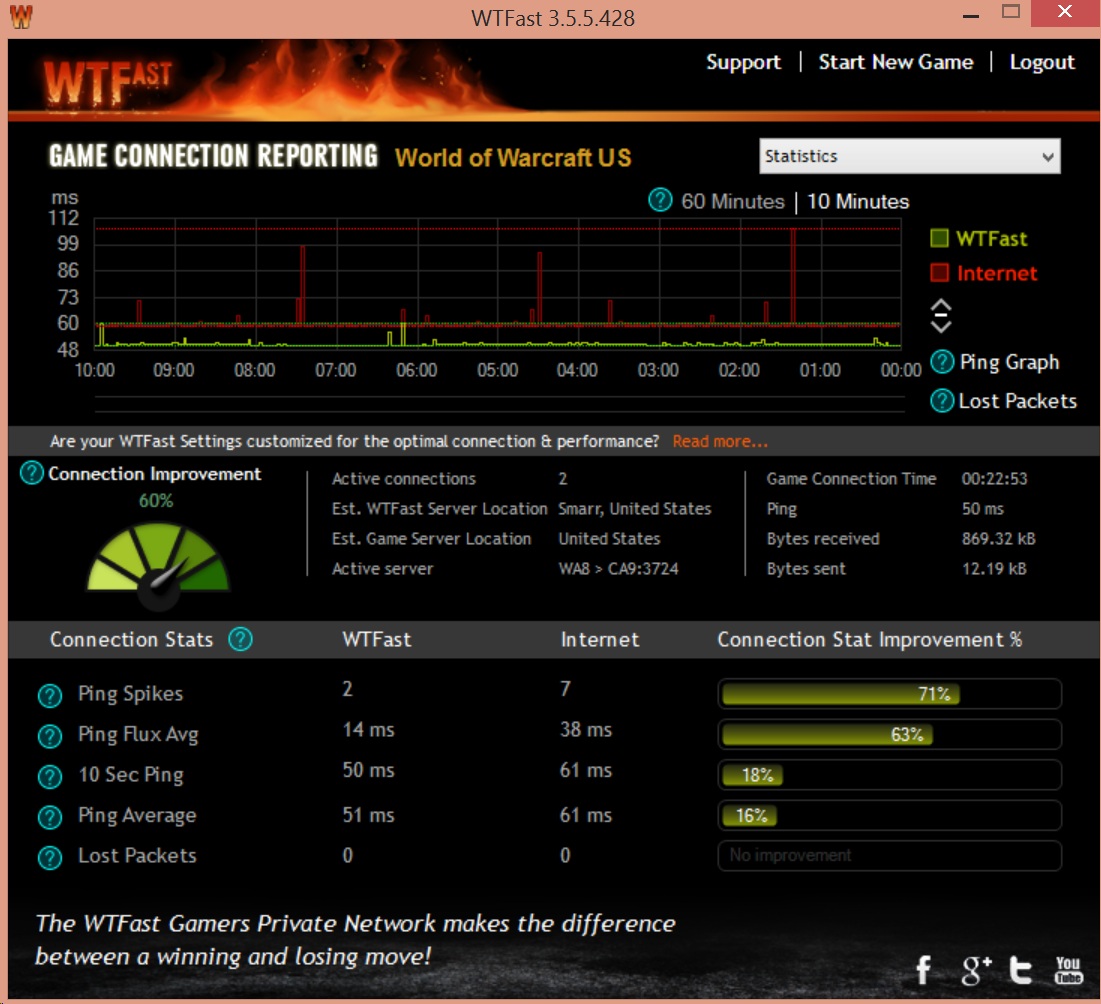Click the Ping Spikes help icon
This screenshot has height=1004, width=1101.
pyautogui.click(x=50, y=695)
